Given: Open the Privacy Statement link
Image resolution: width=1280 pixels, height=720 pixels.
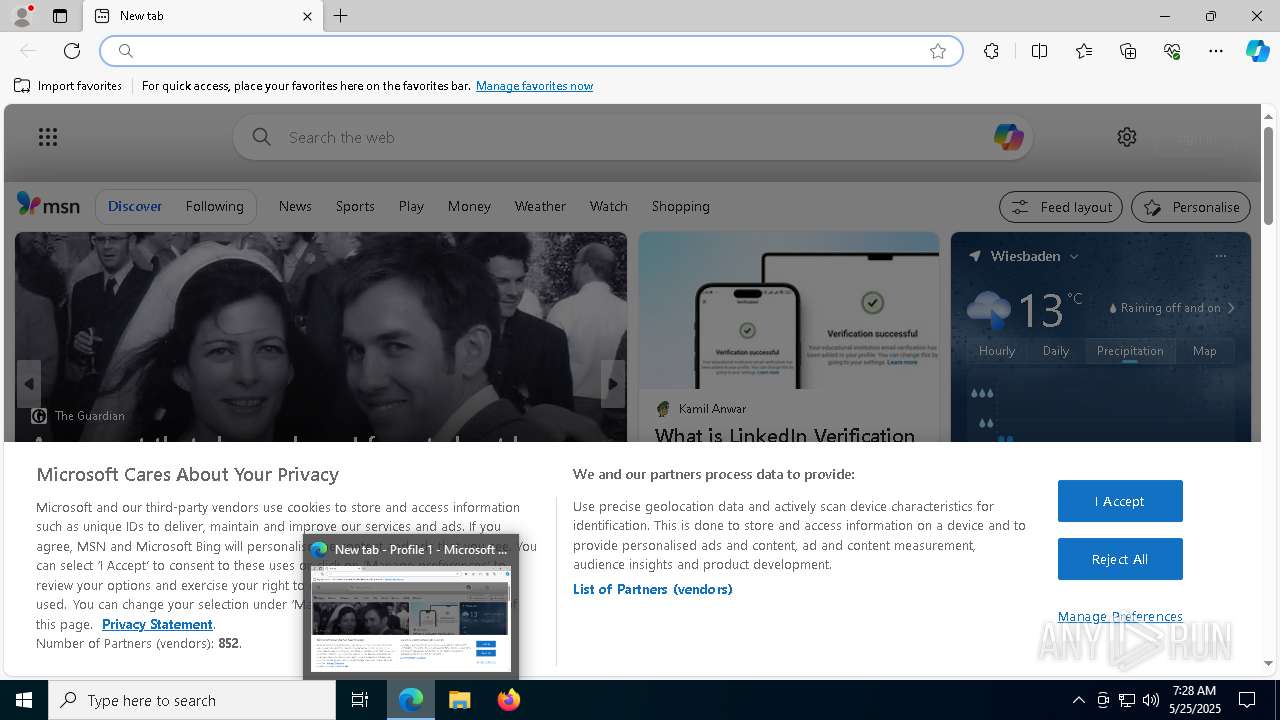Looking at the screenshot, I should coord(157,624).
